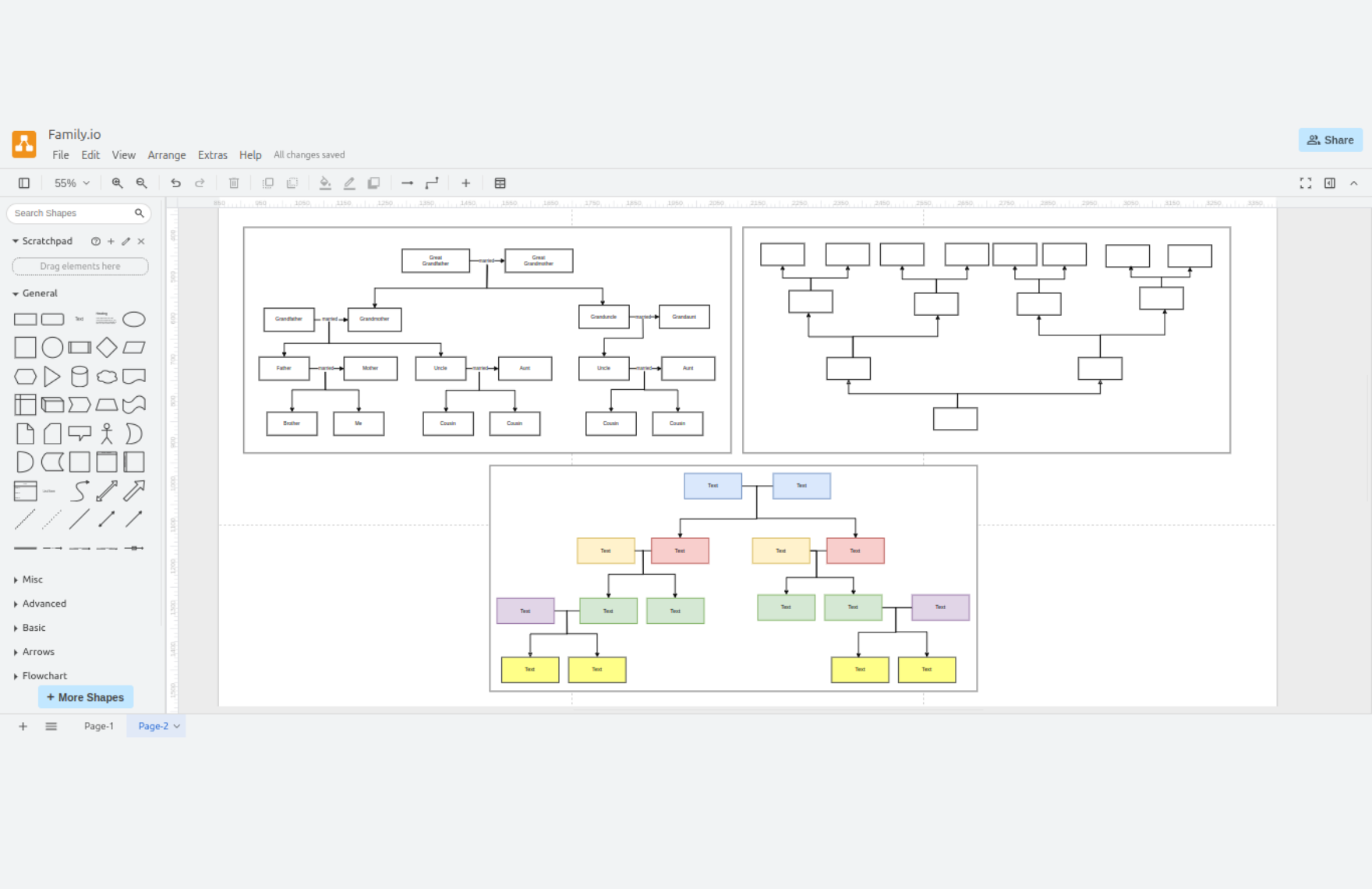Open the Page-2 tab dropdown arrow
Image resolution: width=1372 pixels, height=889 pixels.
pyautogui.click(x=177, y=726)
